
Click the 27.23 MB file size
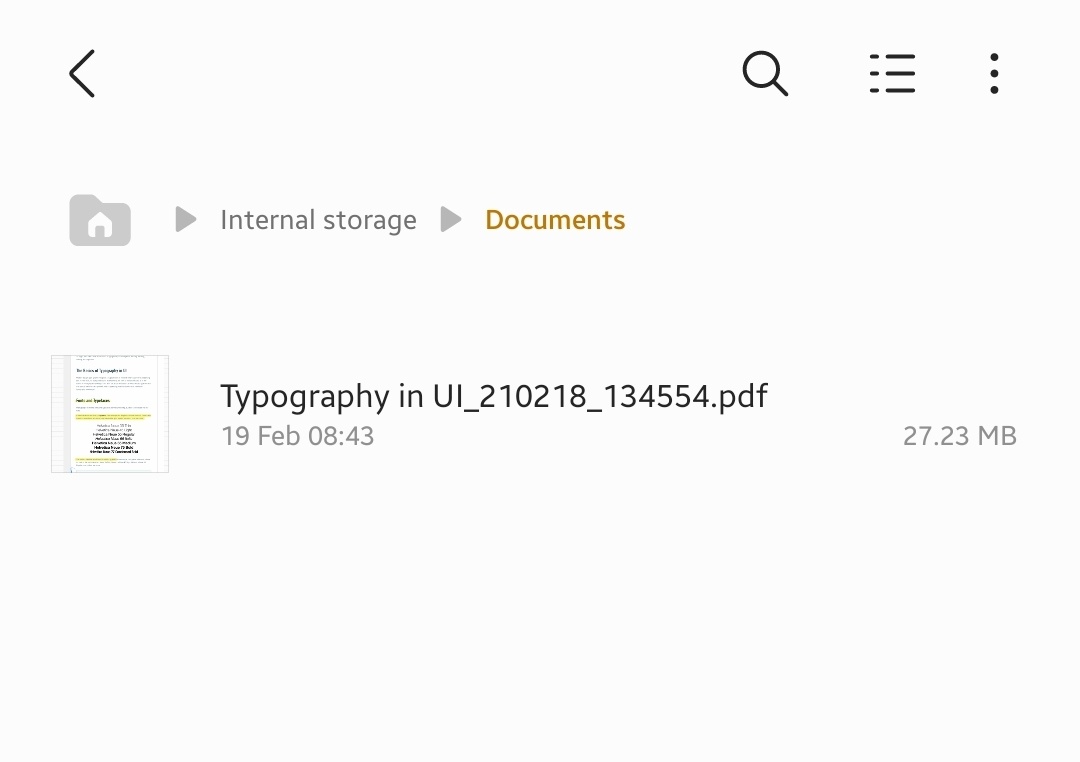coord(959,436)
